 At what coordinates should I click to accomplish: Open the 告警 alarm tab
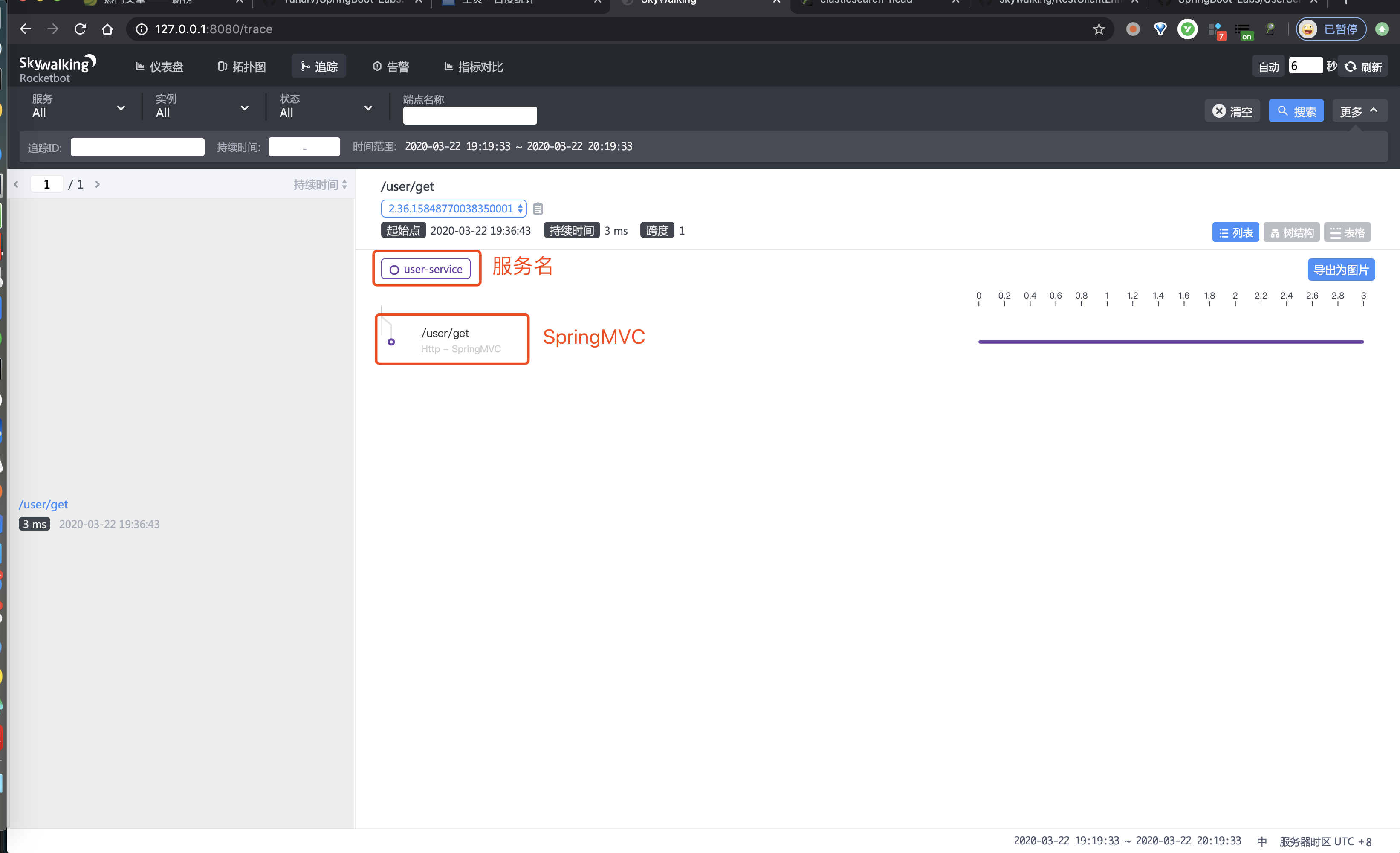(391, 67)
